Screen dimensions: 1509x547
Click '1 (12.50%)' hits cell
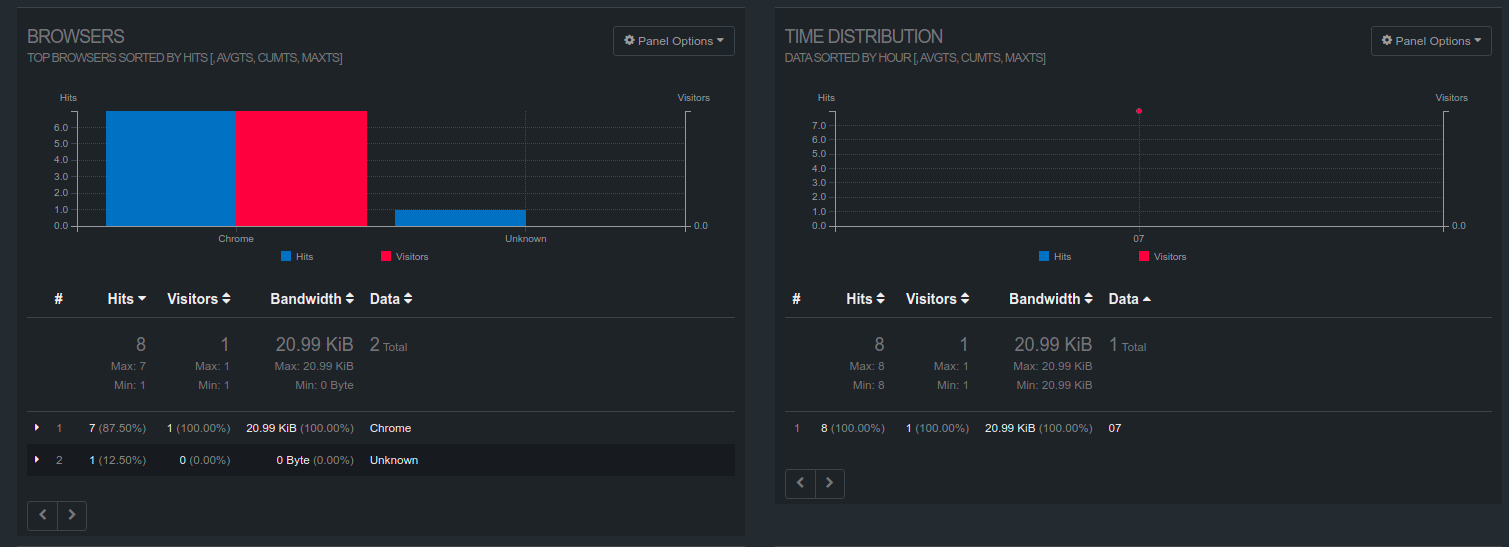click(x=117, y=460)
